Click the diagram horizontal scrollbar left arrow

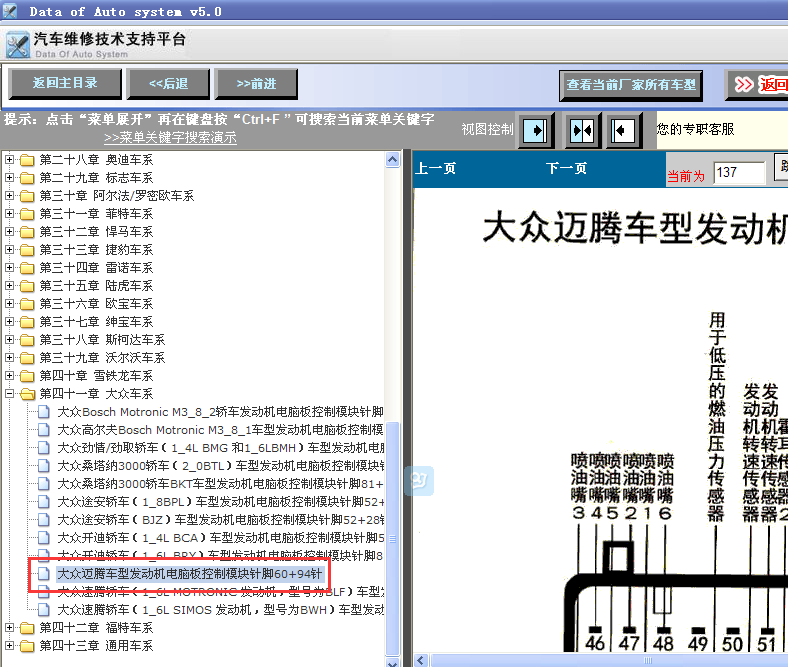421,660
